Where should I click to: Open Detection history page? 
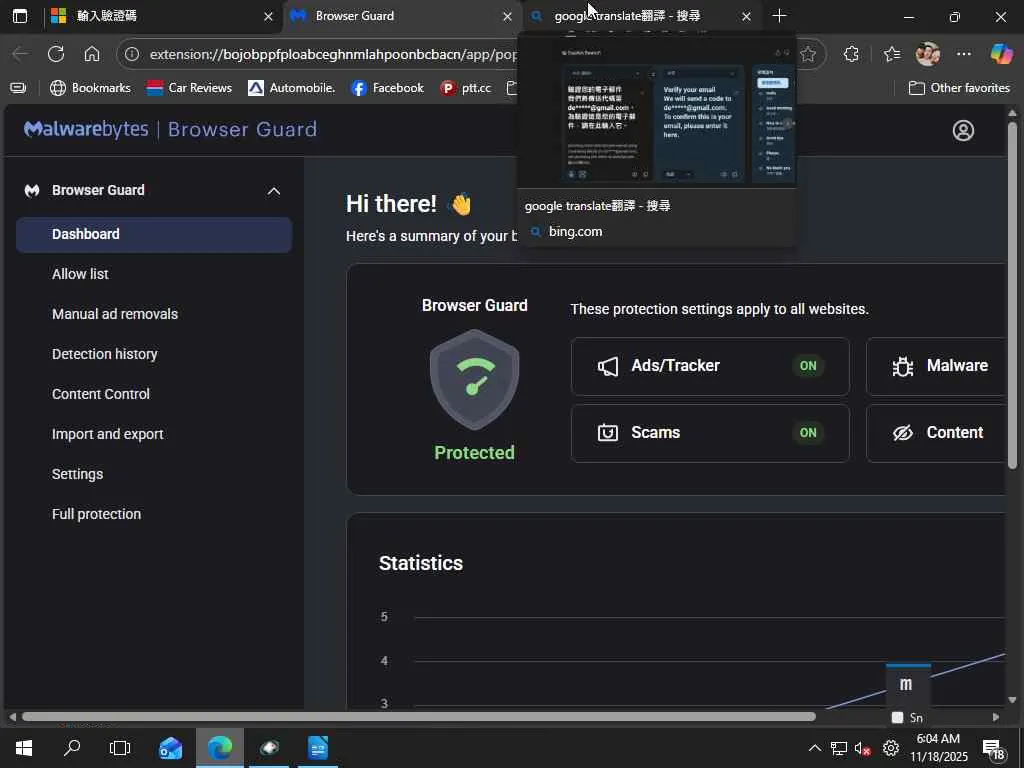click(104, 354)
